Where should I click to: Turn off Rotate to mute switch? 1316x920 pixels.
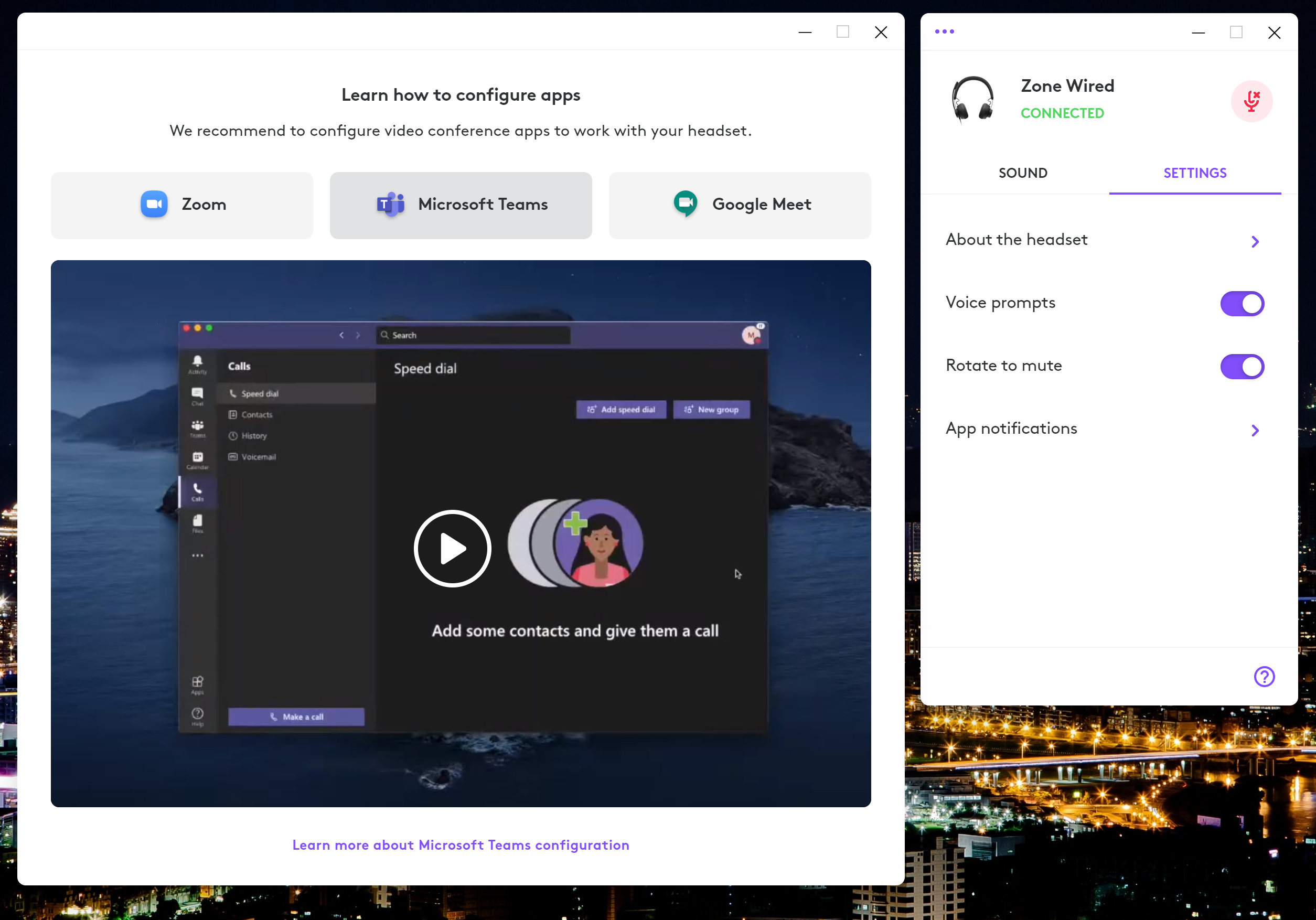click(1242, 366)
